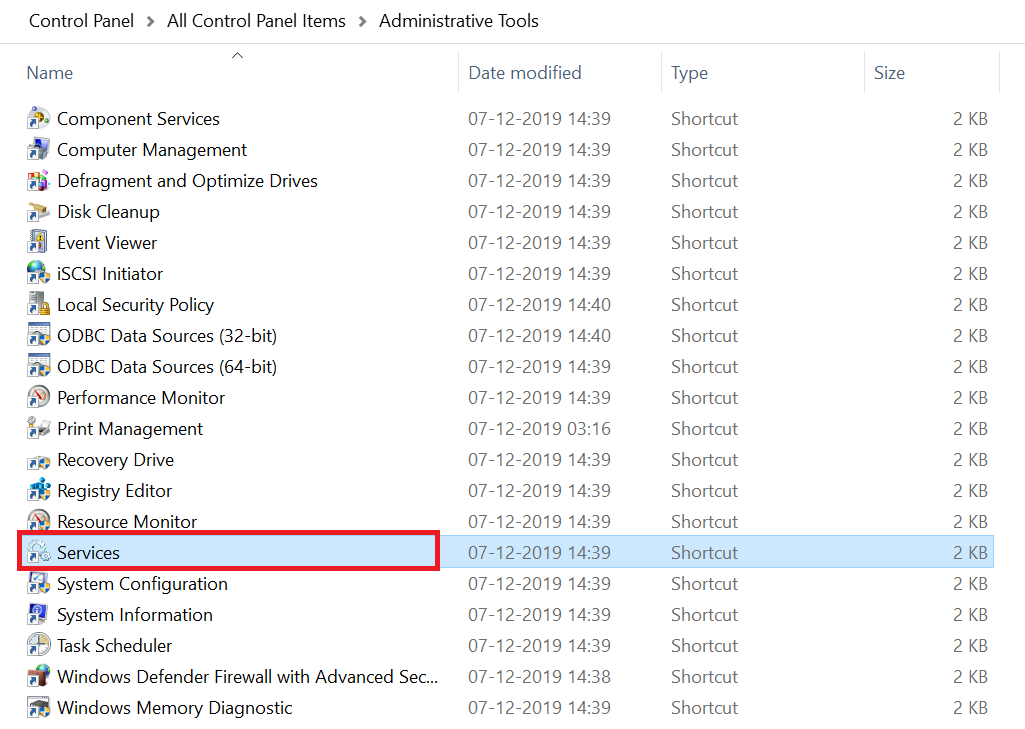1025x729 pixels.
Task: Click Shortcut type in Disk Cleanup row
Action: point(704,212)
